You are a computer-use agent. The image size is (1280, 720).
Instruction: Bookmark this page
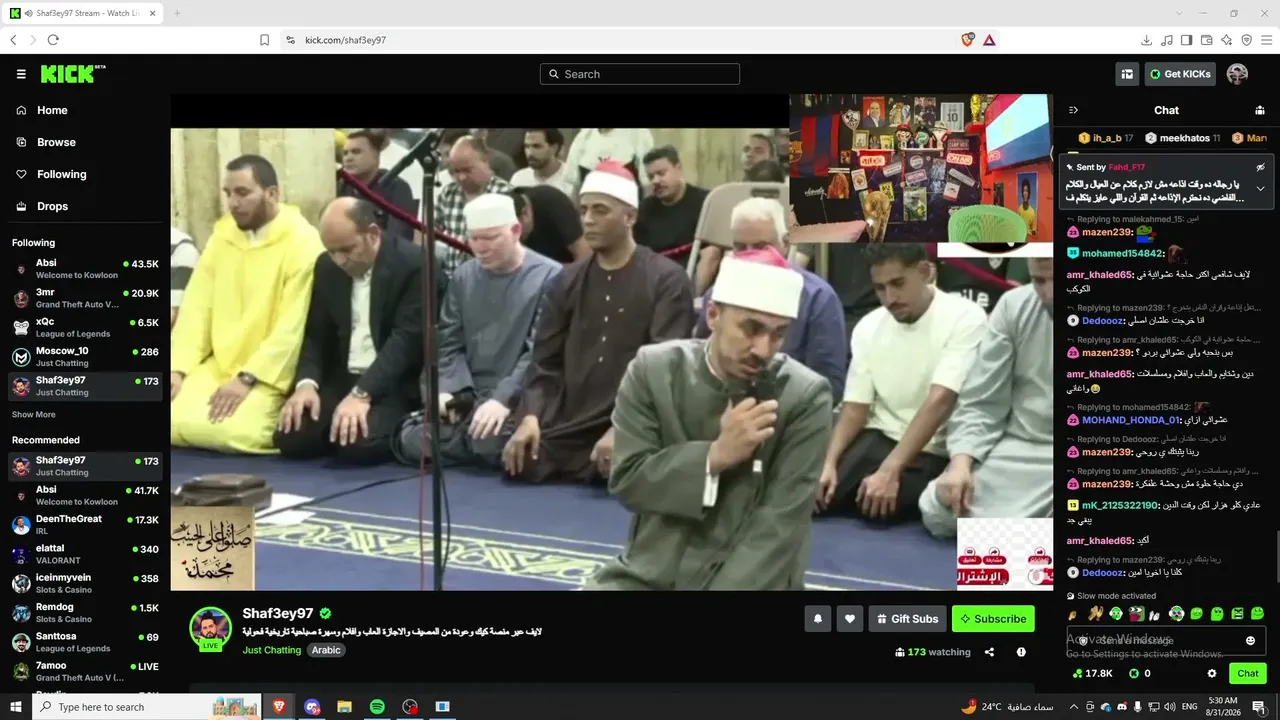(x=264, y=40)
